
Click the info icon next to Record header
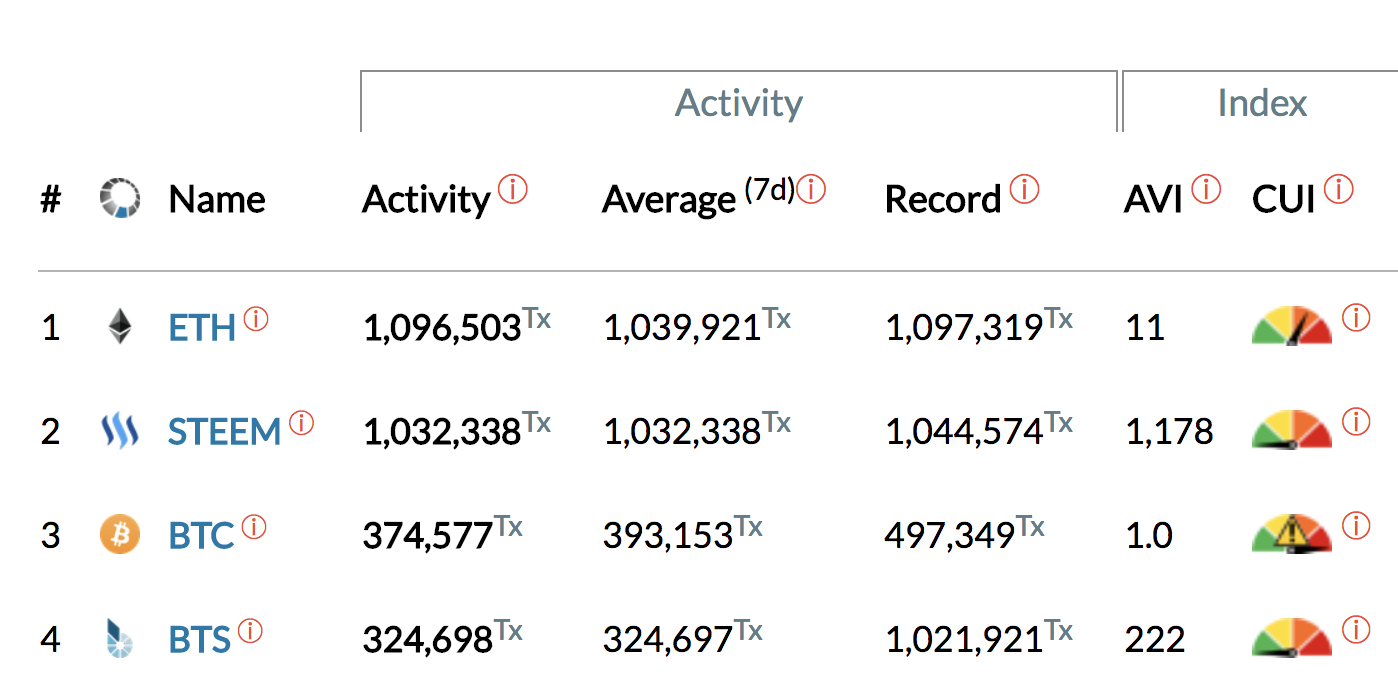point(1024,189)
